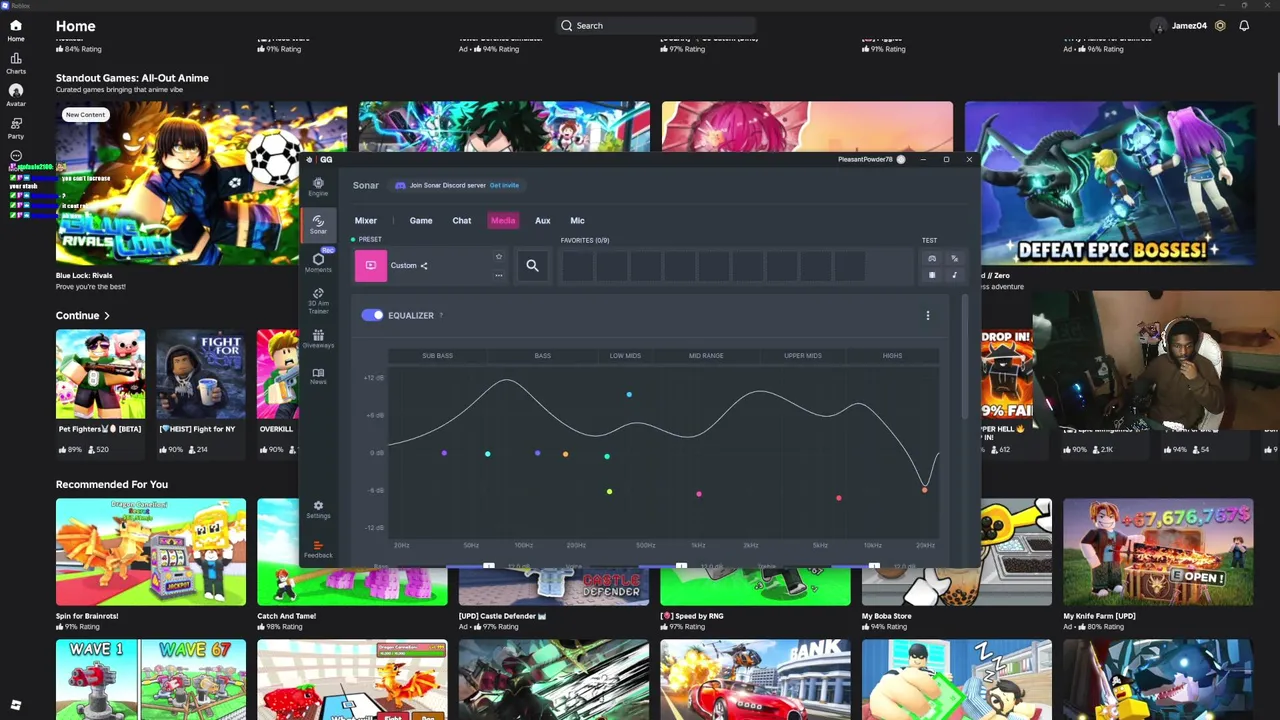The image size is (1280, 720).
Task: Switch to the Mixer tab
Action: [365, 221]
